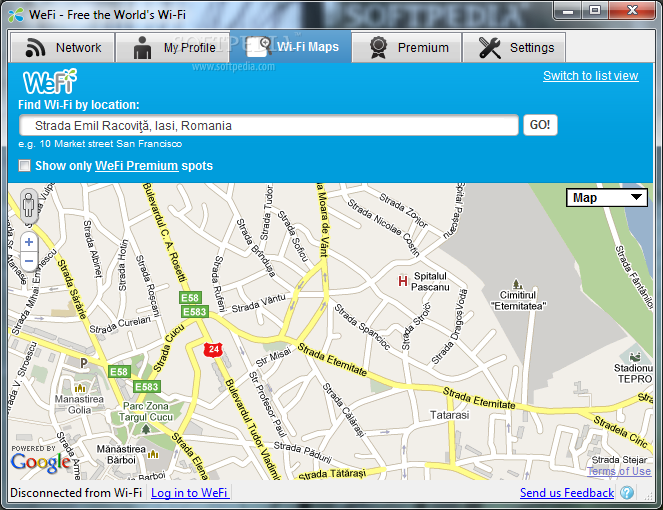Screen dimensions: 663x510
Task: Open the Network tab
Action: (63, 47)
